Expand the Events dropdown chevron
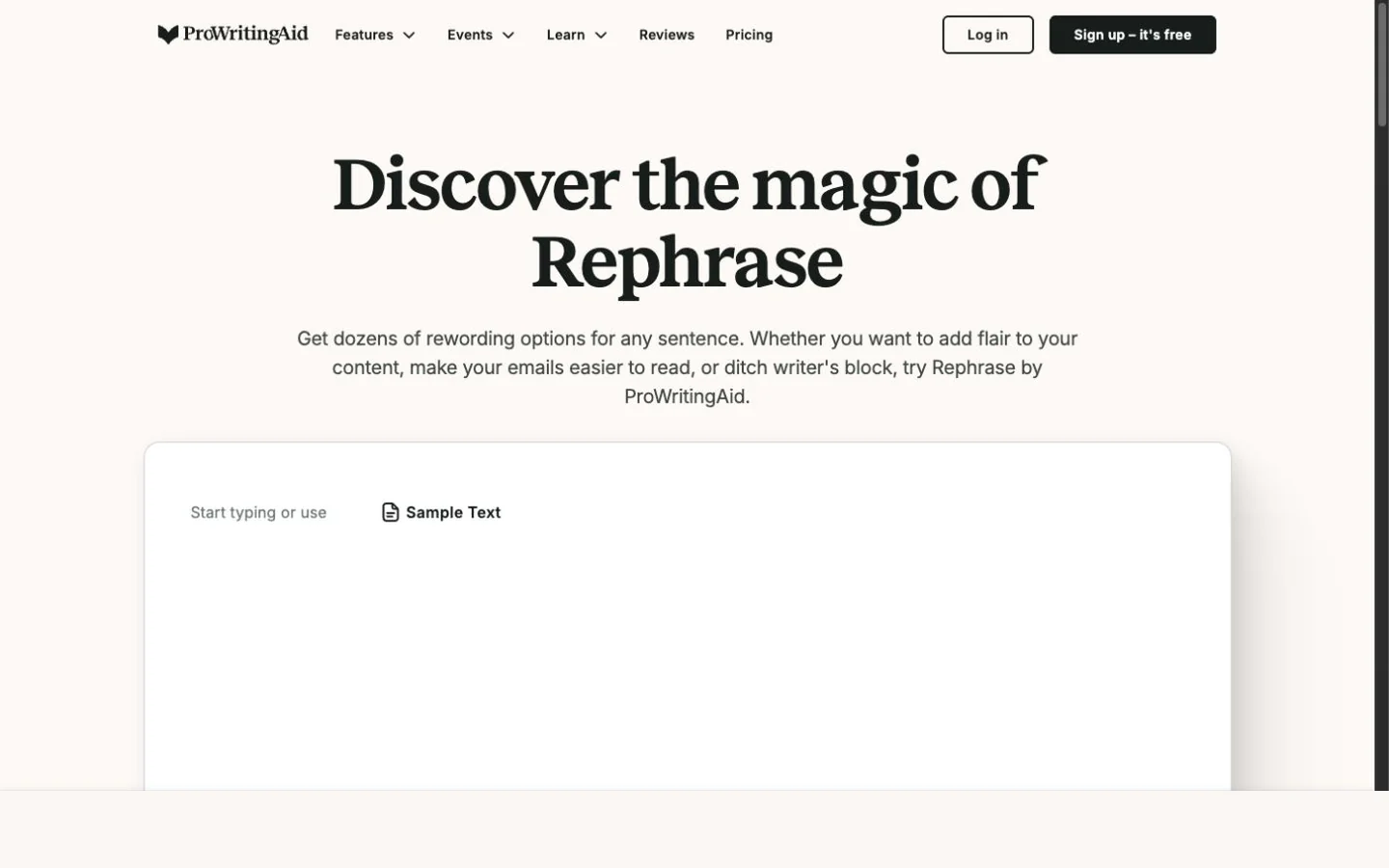The width and height of the screenshot is (1389, 868). click(508, 36)
